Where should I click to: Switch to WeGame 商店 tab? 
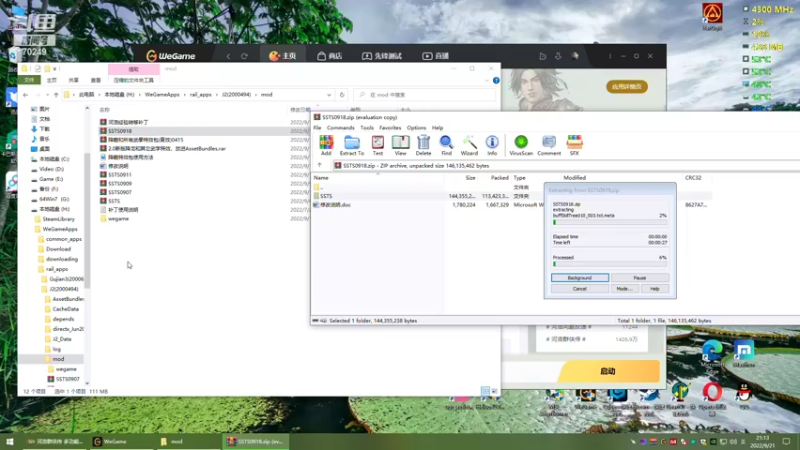(330, 56)
